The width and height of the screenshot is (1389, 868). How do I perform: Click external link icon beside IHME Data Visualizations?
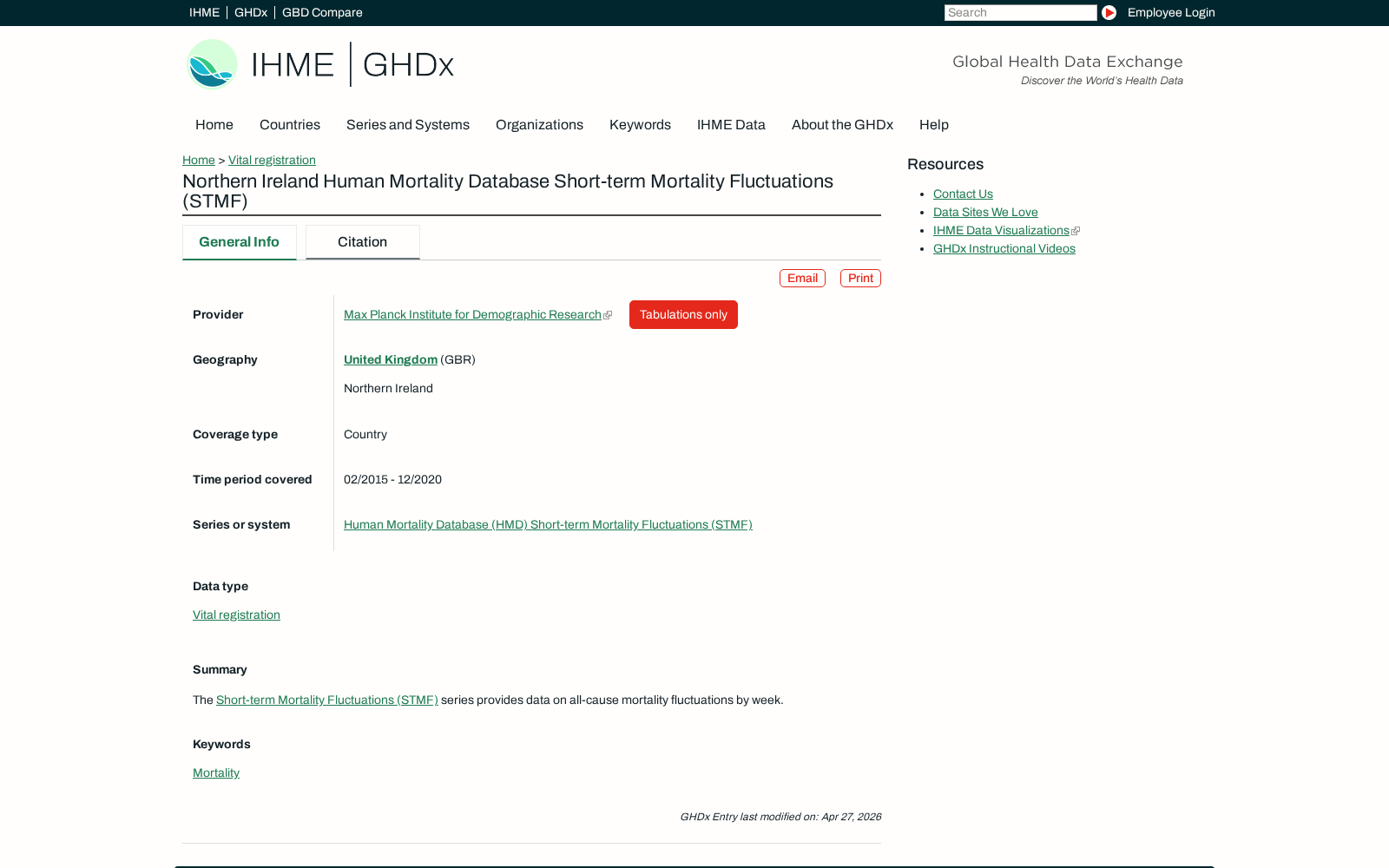coord(1076,231)
